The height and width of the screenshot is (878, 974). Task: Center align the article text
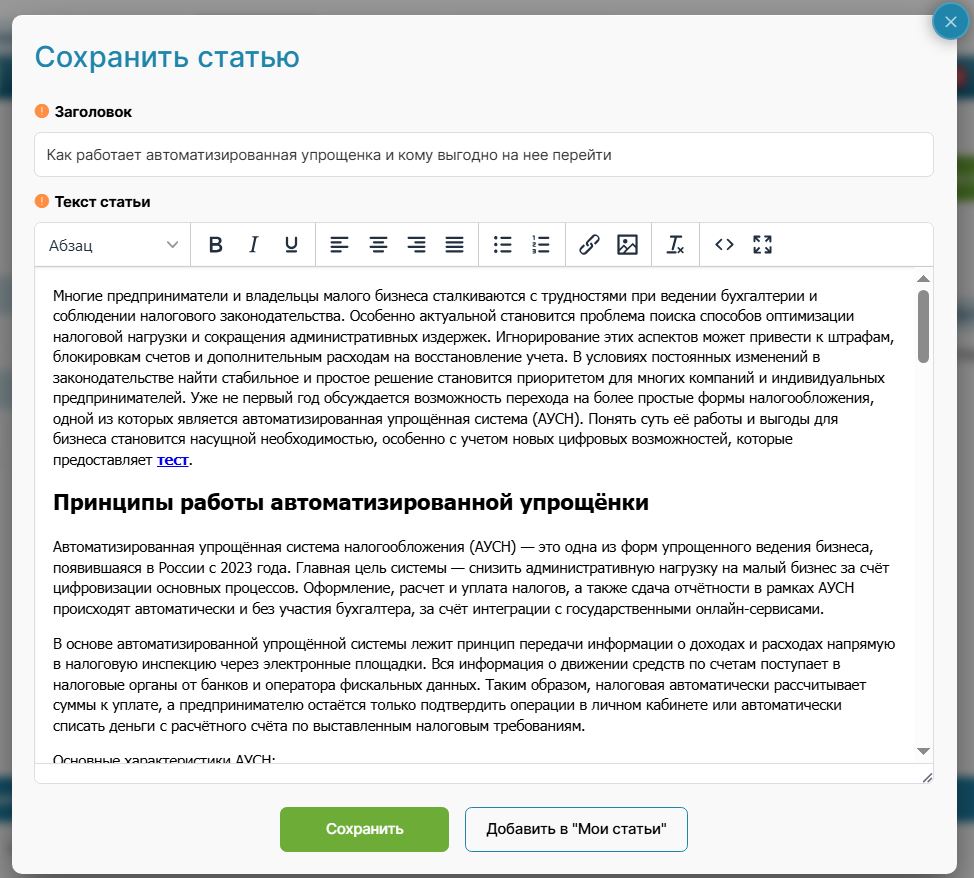tap(378, 245)
